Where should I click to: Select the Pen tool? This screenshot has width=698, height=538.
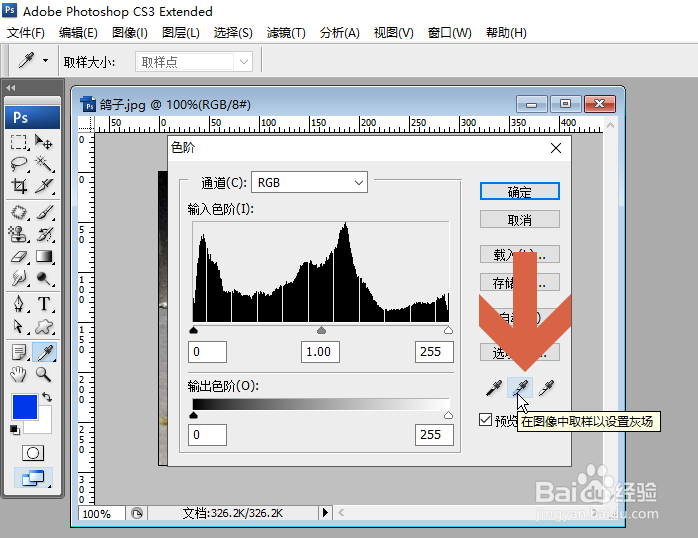coord(19,304)
